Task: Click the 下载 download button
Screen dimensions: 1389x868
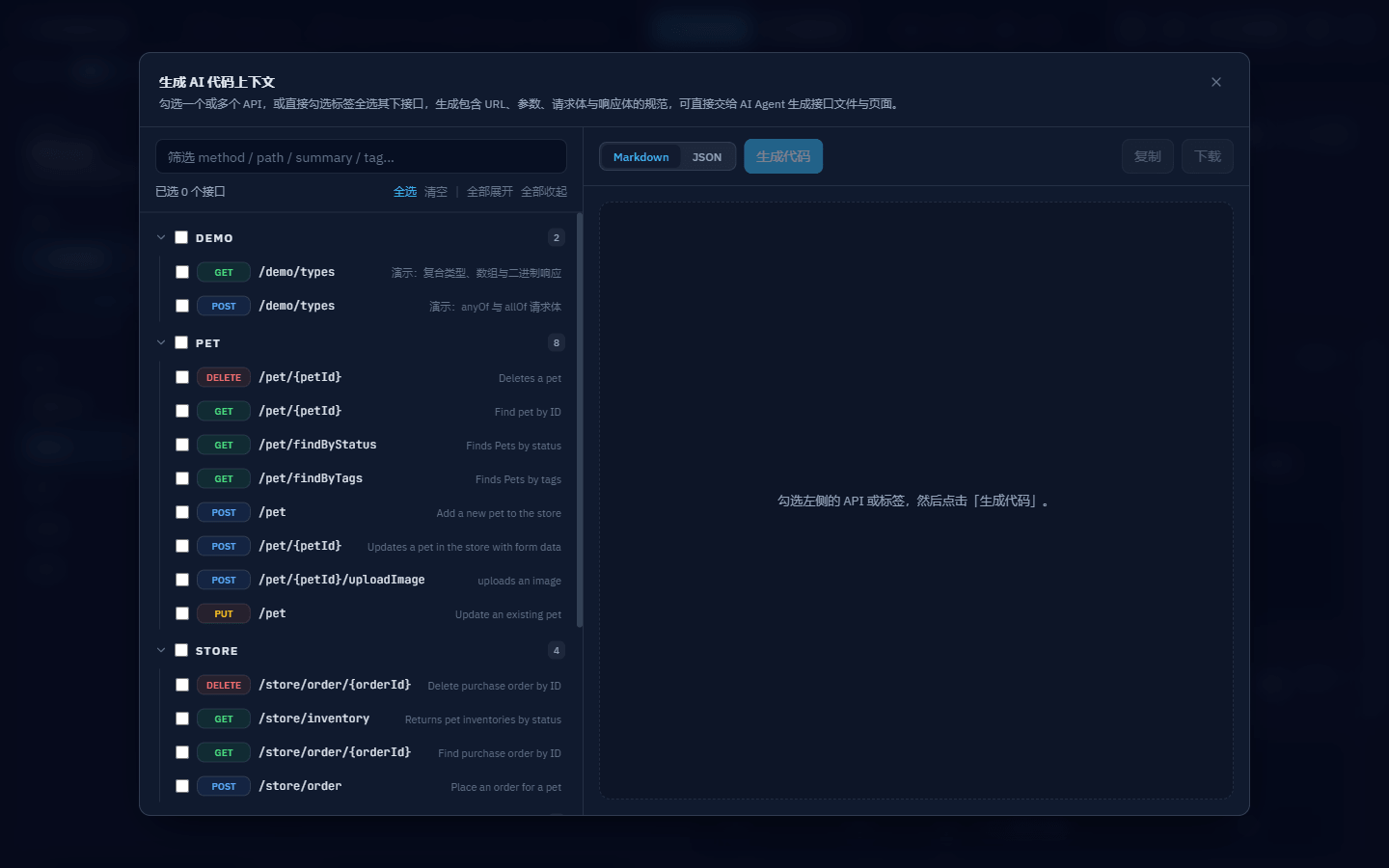Action: point(1208,156)
